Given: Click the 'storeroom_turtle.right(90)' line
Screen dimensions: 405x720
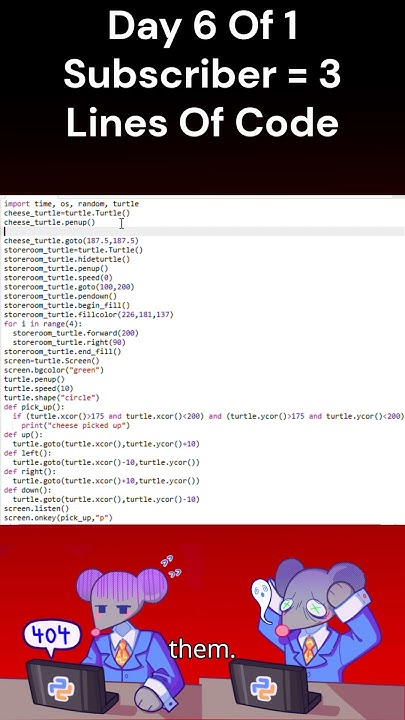Looking at the screenshot, I should click(x=69, y=342).
